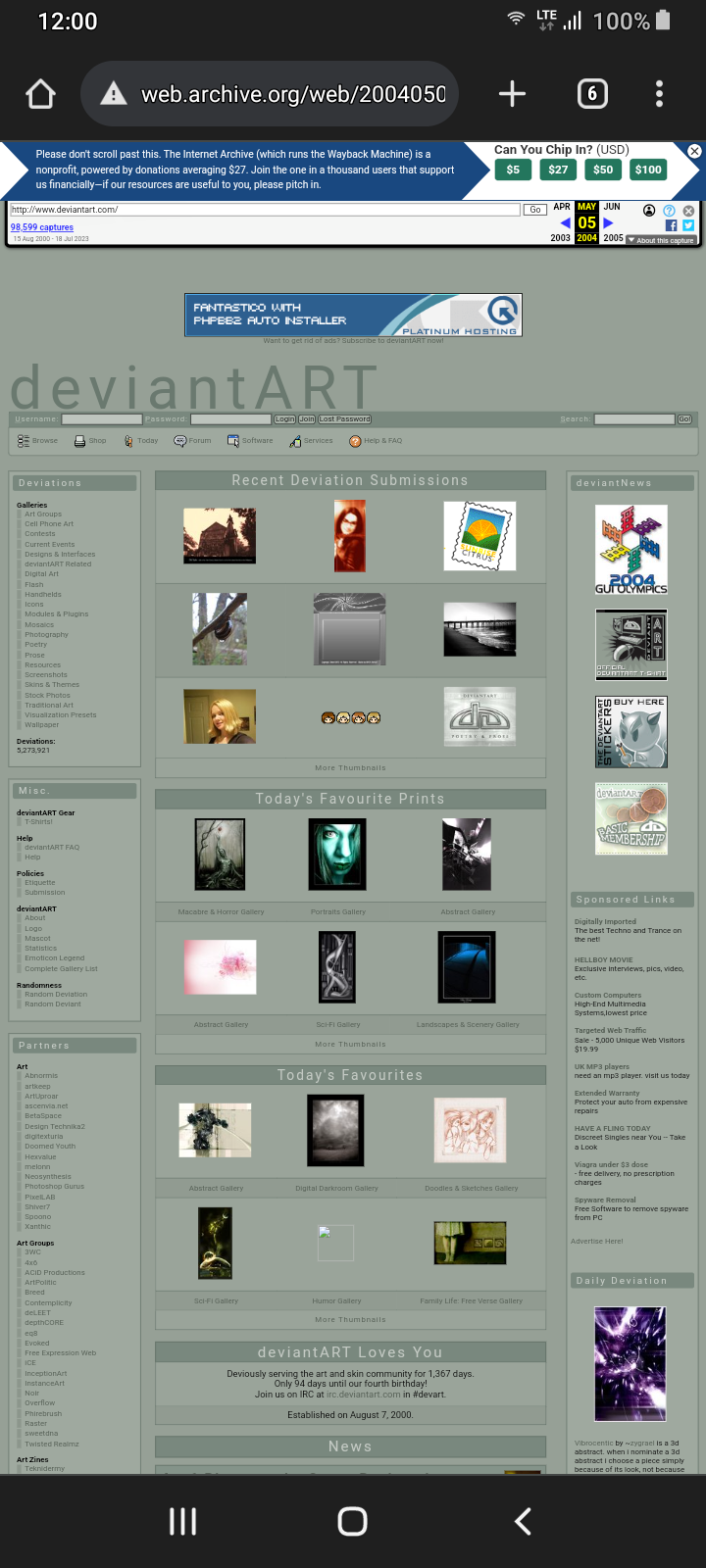Tap Android back button
The width and height of the screenshot is (706, 1568).
coord(523,1521)
